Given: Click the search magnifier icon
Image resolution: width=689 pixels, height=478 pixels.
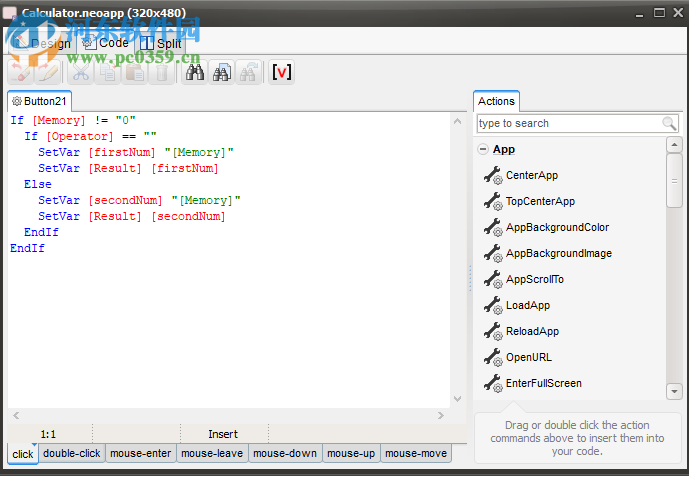Looking at the screenshot, I should [x=669, y=123].
